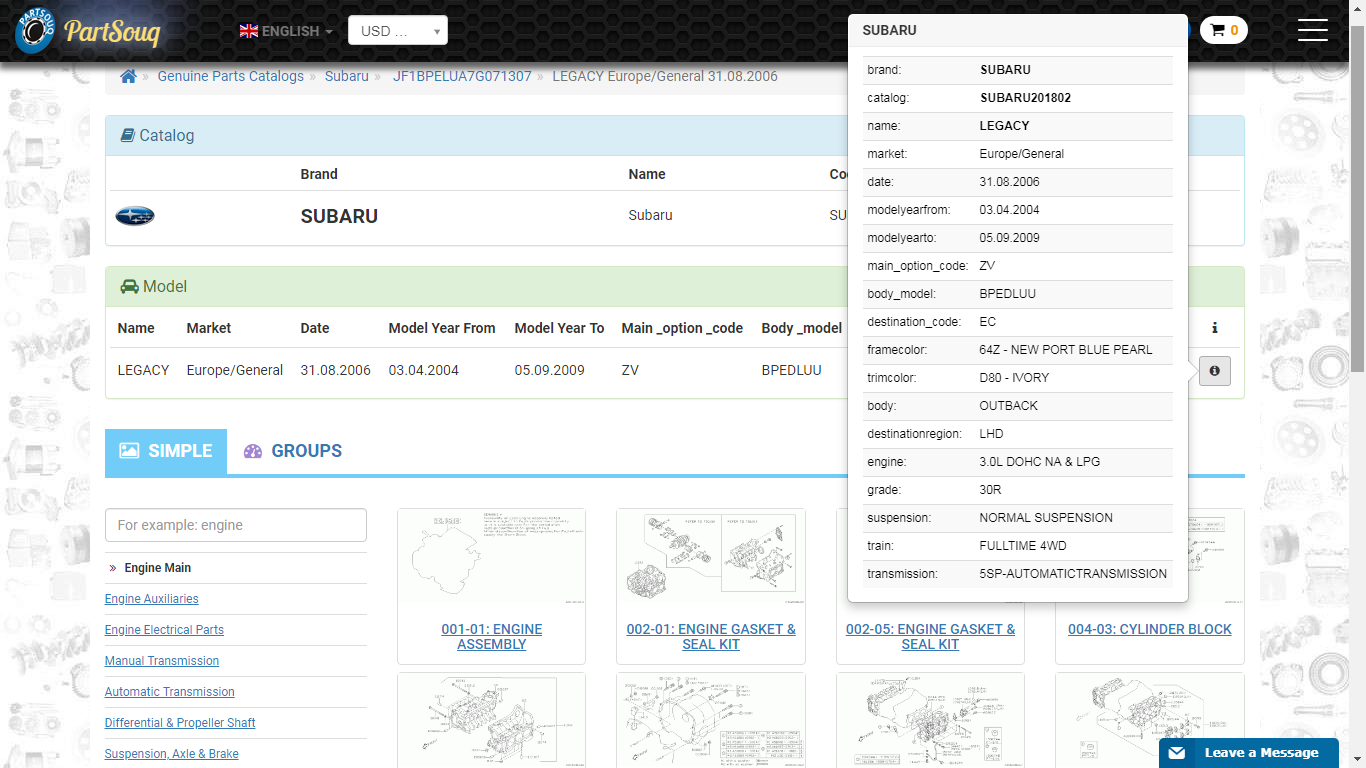Open the VIN JF1BPELUA7G071307 breadcrumb link

pyautogui.click(x=461, y=76)
